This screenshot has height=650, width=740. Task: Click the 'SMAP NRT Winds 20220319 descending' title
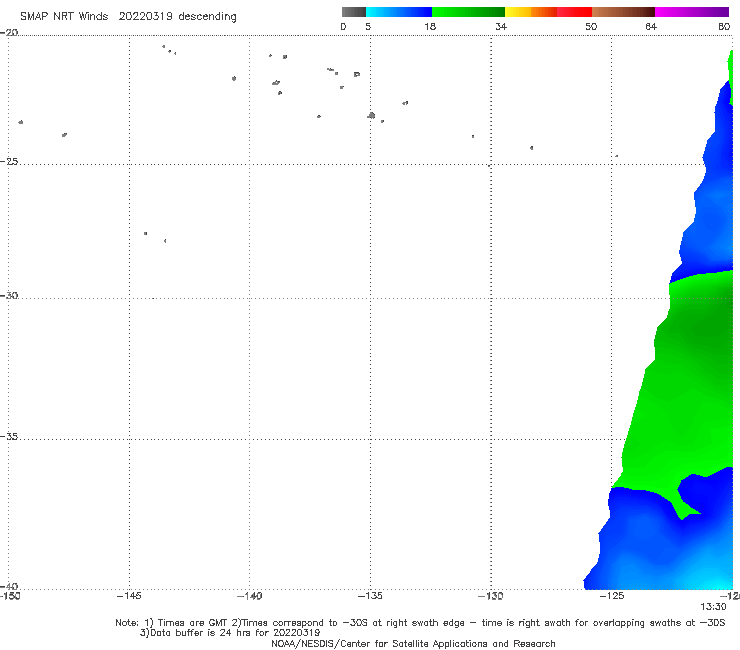(x=128, y=17)
